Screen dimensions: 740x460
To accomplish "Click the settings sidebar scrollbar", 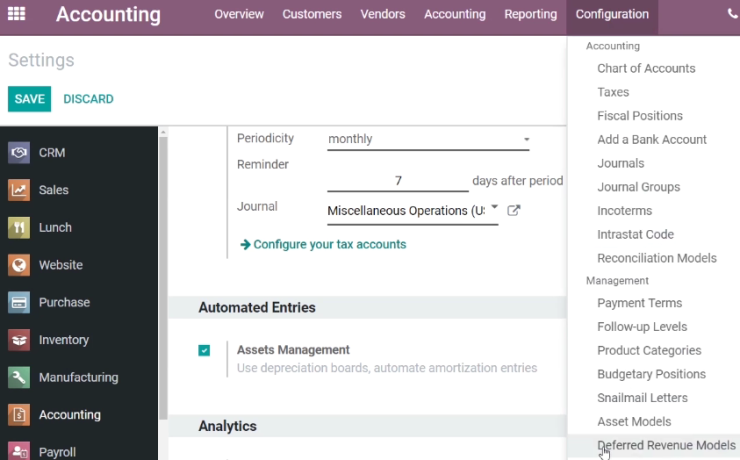I will coord(163,278).
